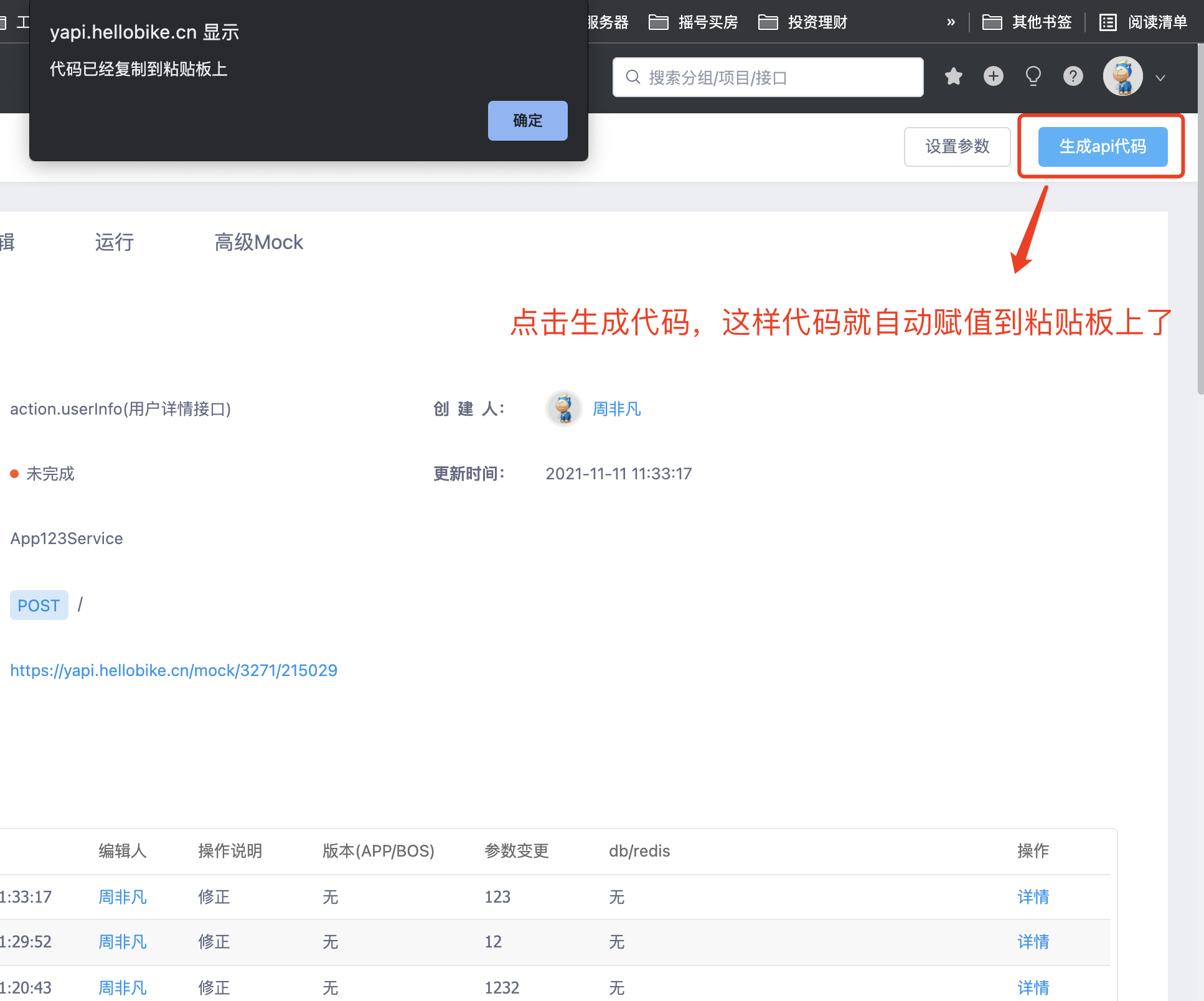Click the star favorites icon

coord(953,77)
